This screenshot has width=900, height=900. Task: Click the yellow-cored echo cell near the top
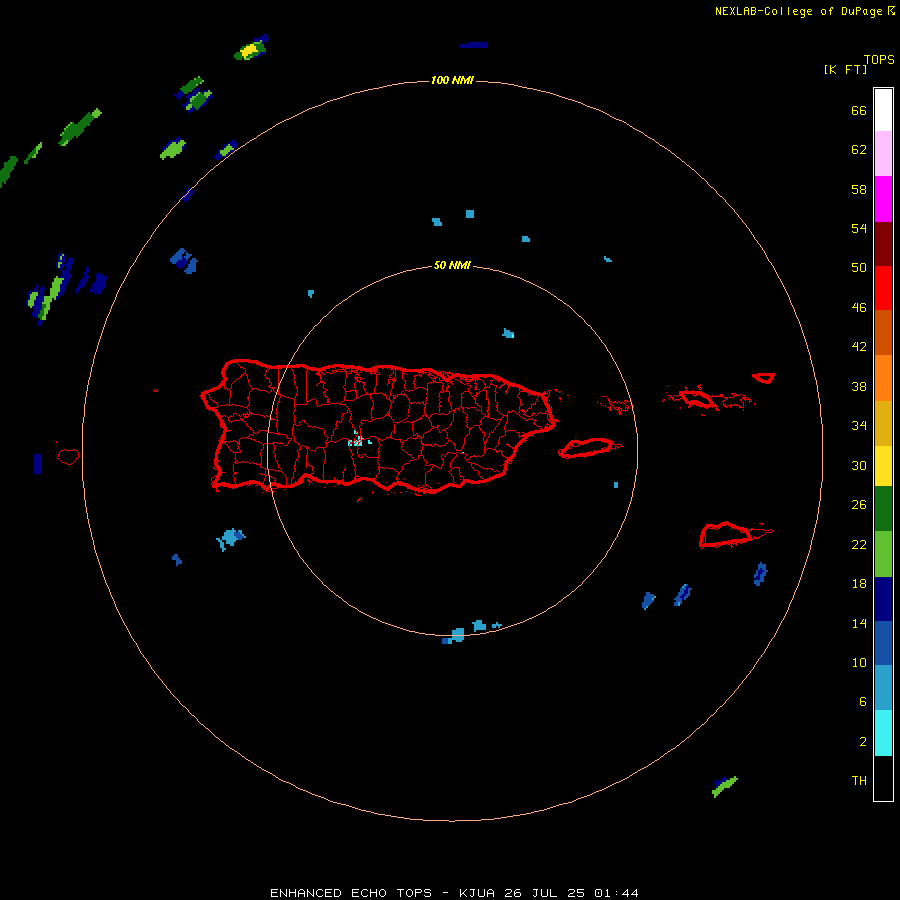pos(251,49)
